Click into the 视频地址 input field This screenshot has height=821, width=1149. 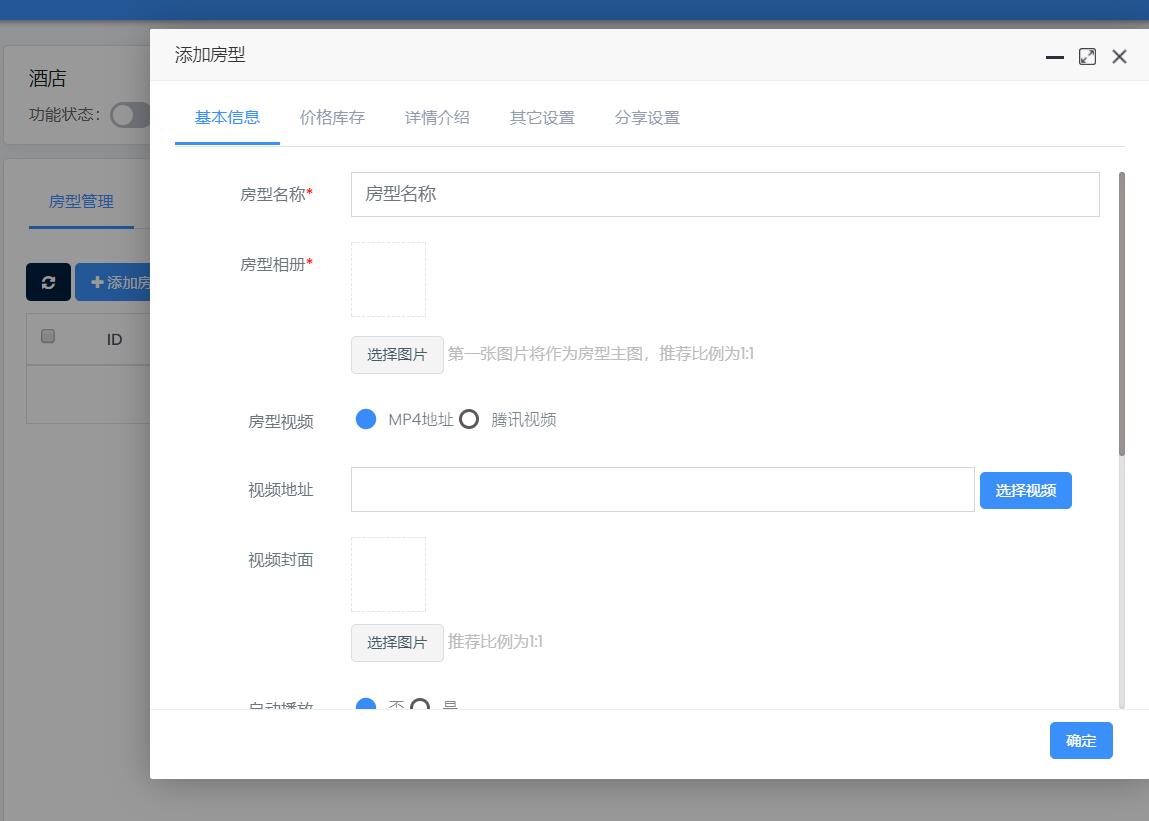[x=662, y=490]
